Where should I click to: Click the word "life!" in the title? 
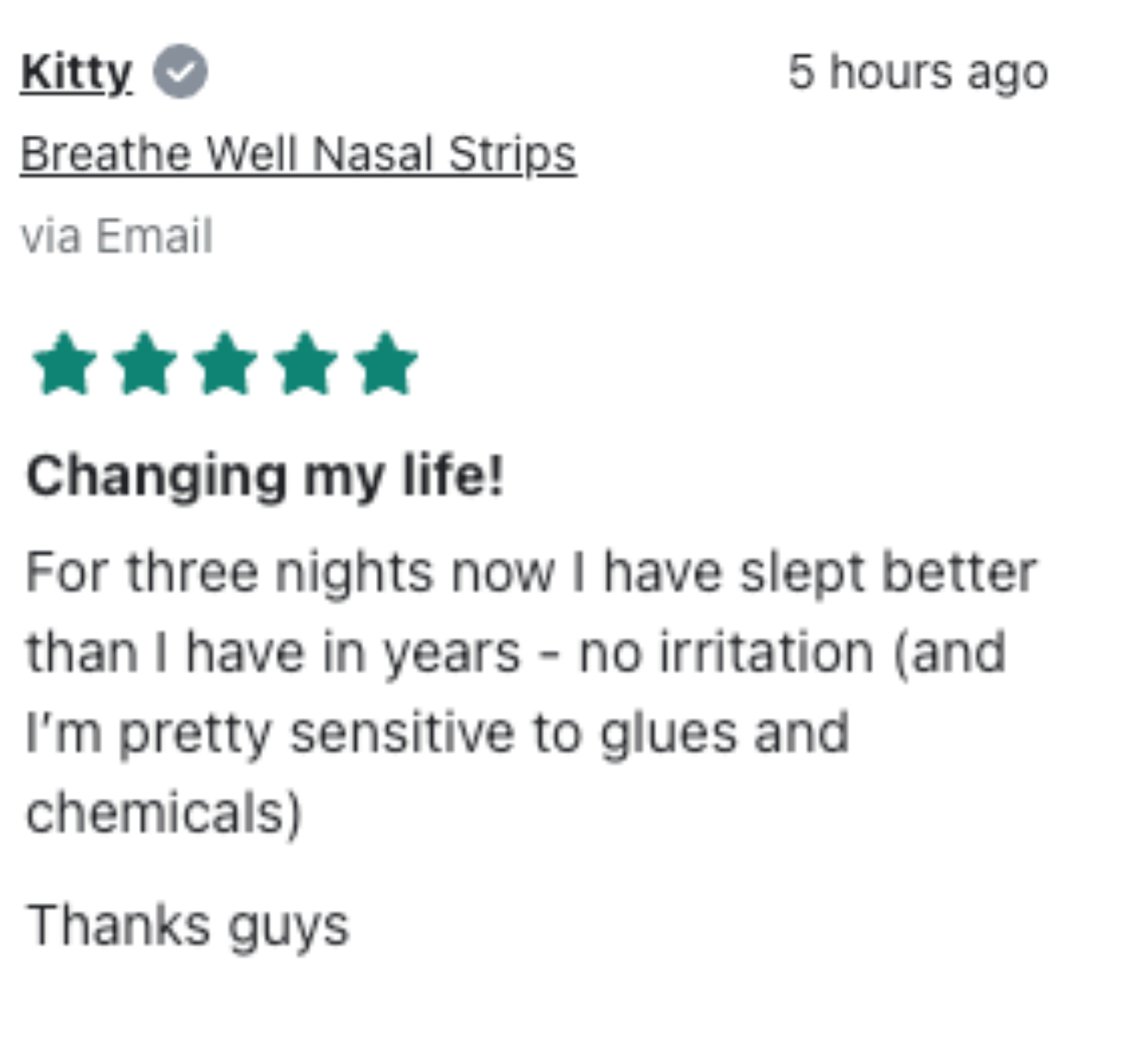click(x=453, y=476)
